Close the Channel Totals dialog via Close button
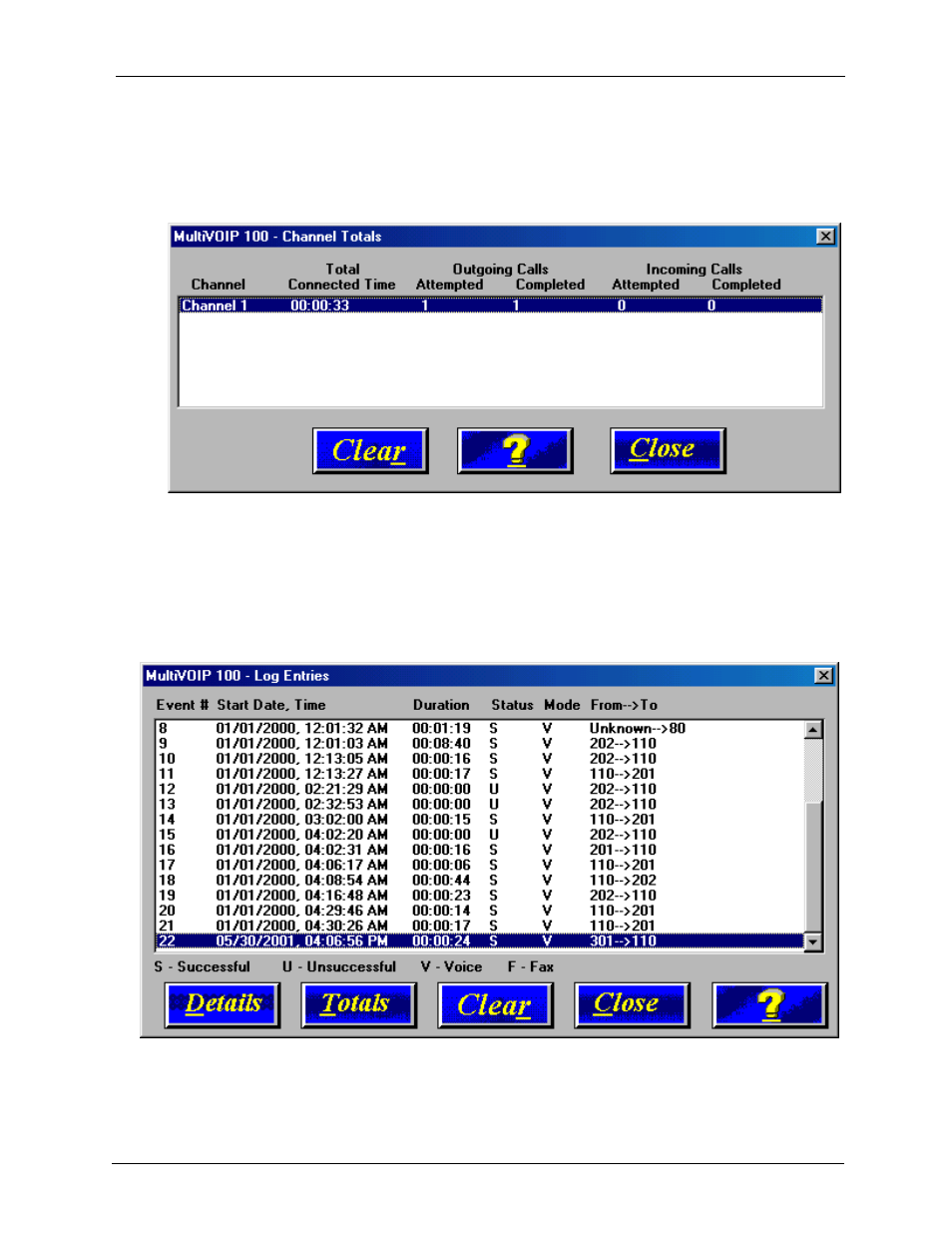Screen dimensions: 952x1233 coord(668,450)
